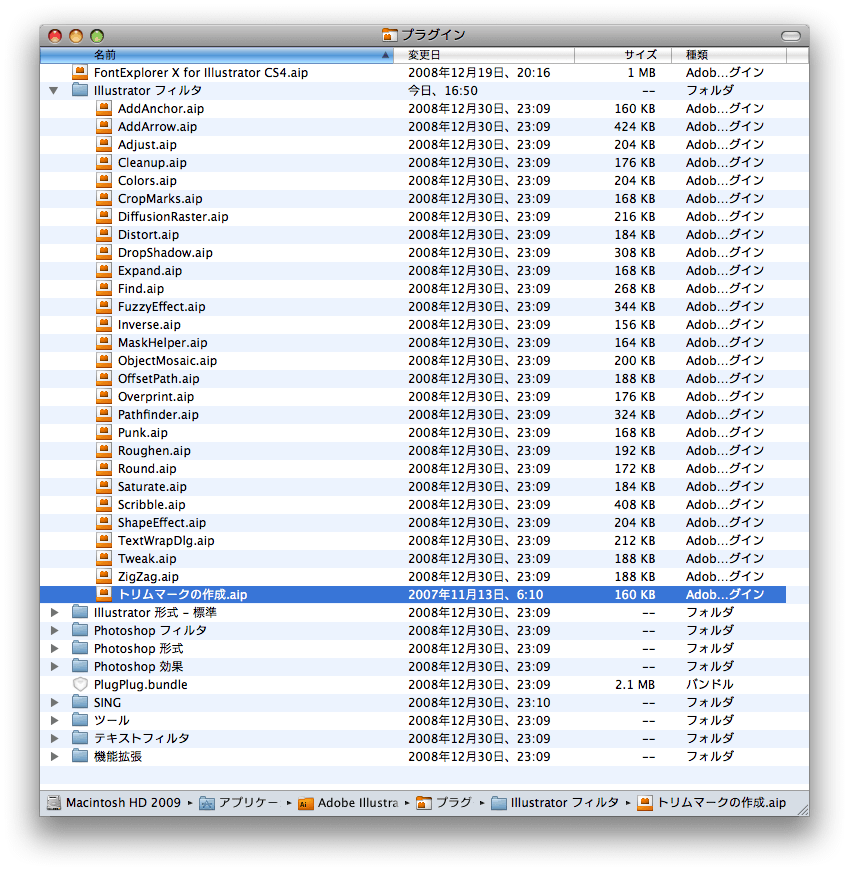Click the window resize grip corner
Image resolution: width=849 pixels, height=871 pixels.
(802, 810)
